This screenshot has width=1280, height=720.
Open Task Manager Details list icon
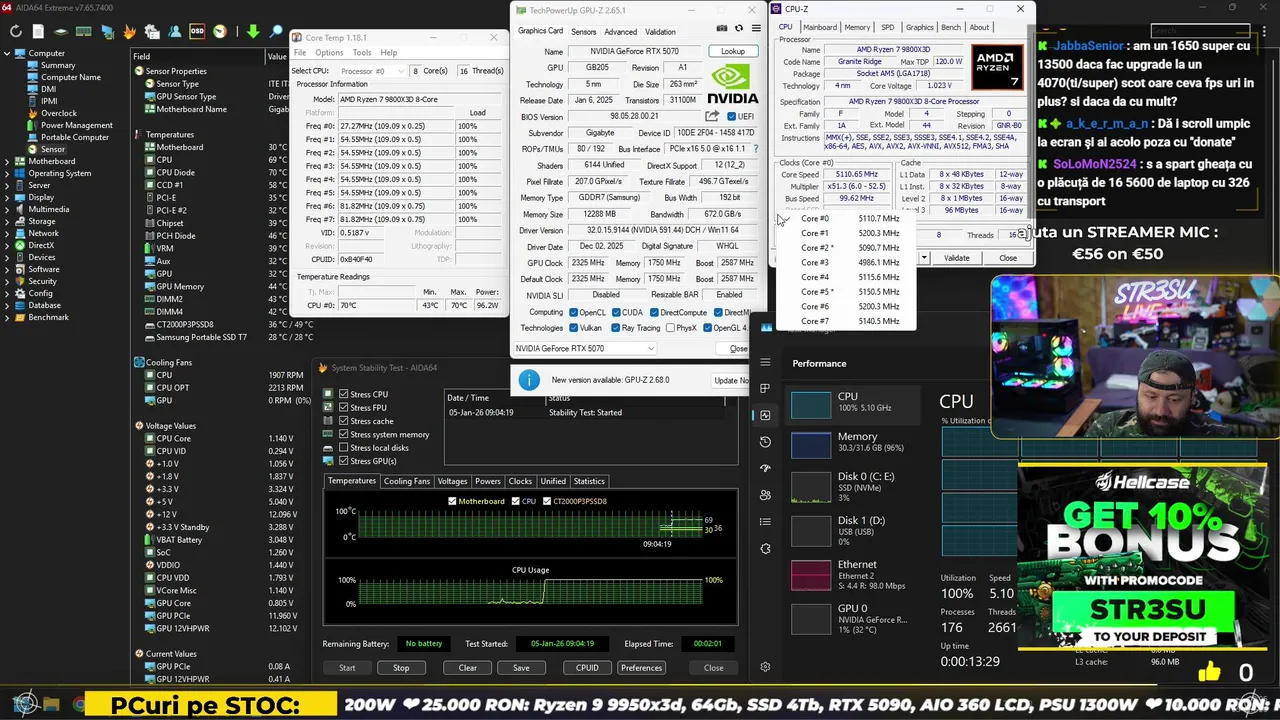pos(765,521)
